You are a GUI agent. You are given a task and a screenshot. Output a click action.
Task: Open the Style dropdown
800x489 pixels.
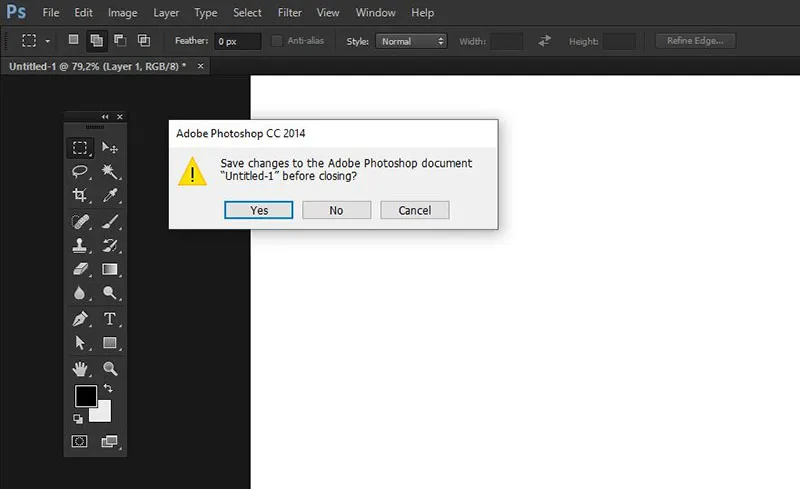click(411, 41)
